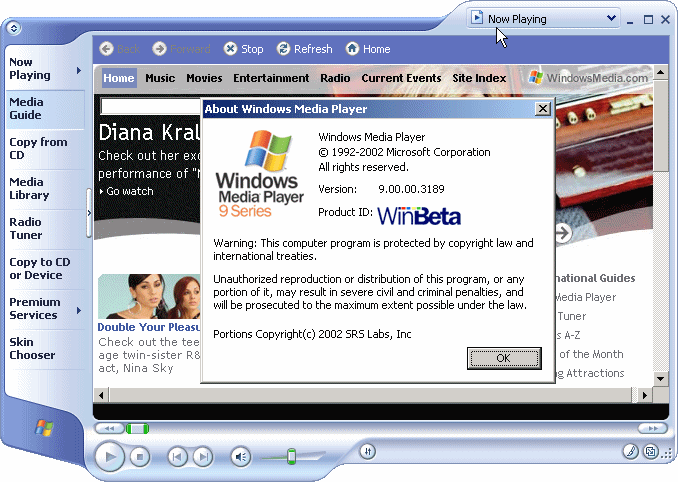Open Radio Tuner
This screenshot has width=678, height=482.
coord(26,228)
